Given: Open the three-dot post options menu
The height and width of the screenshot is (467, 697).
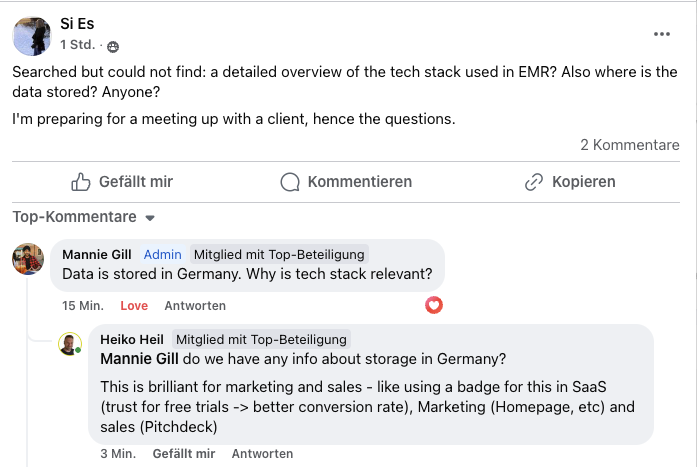Looking at the screenshot, I should [662, 34].
